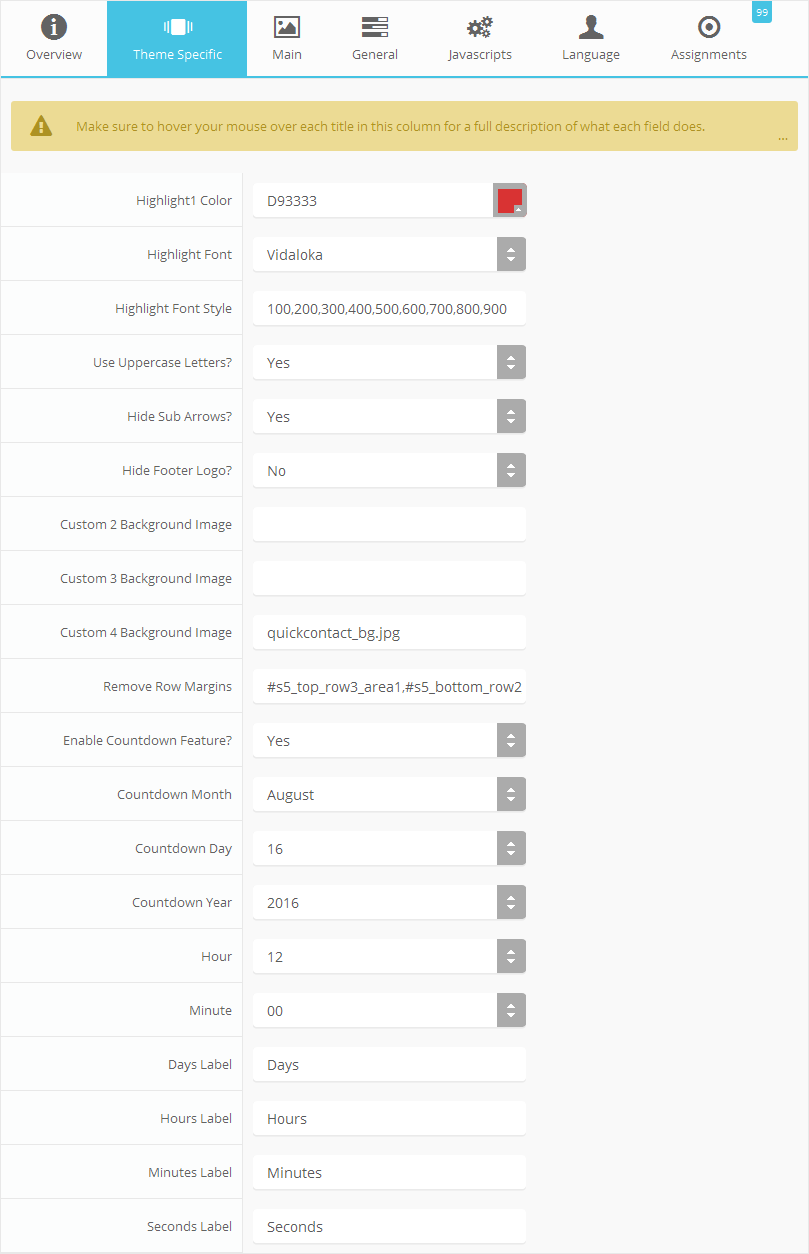Open the Overview tab icon
This screenshot has width=809, height=1254.
point(54,27)
